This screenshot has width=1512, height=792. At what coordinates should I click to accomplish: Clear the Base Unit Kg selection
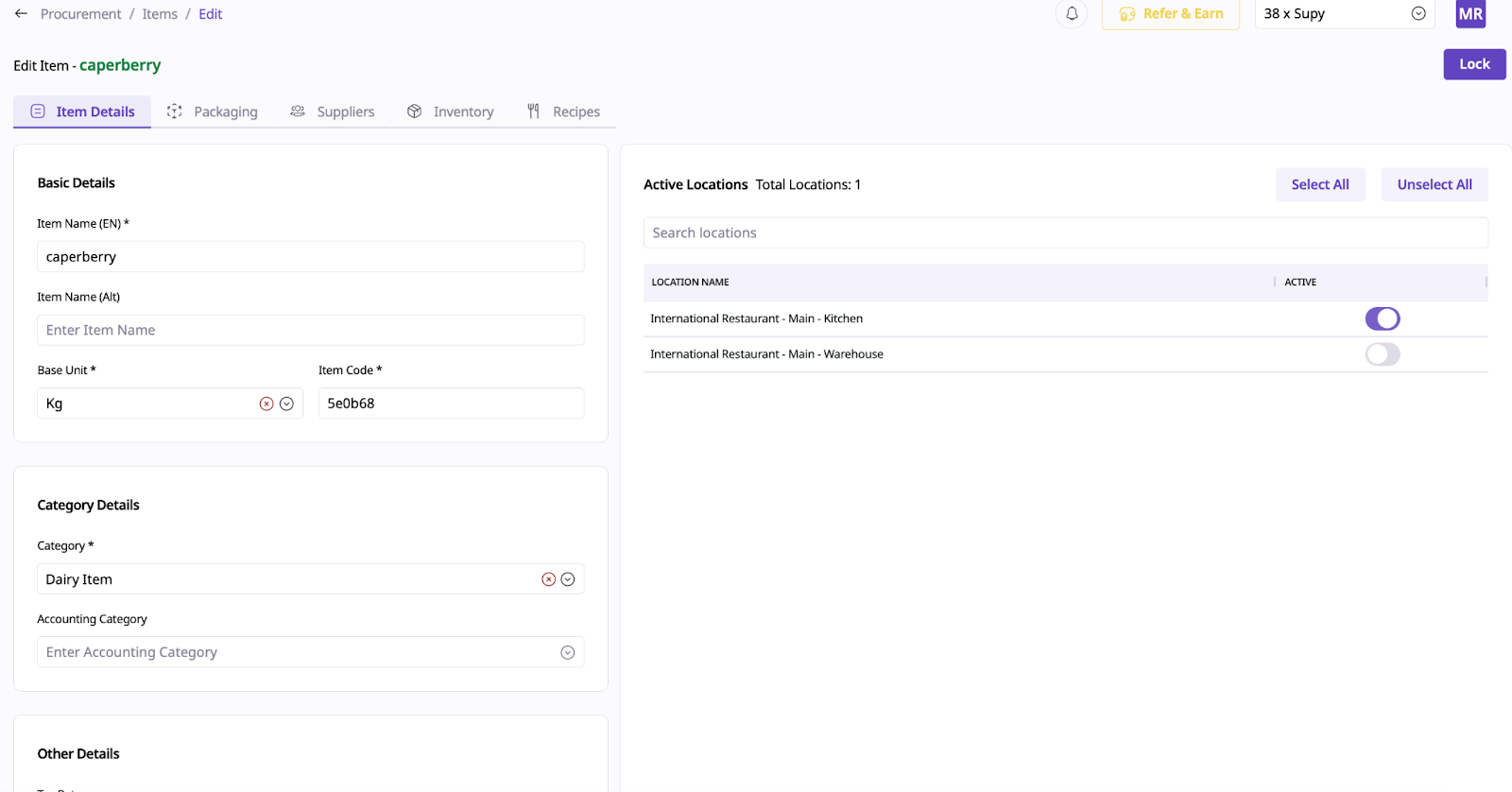[266, 404]
